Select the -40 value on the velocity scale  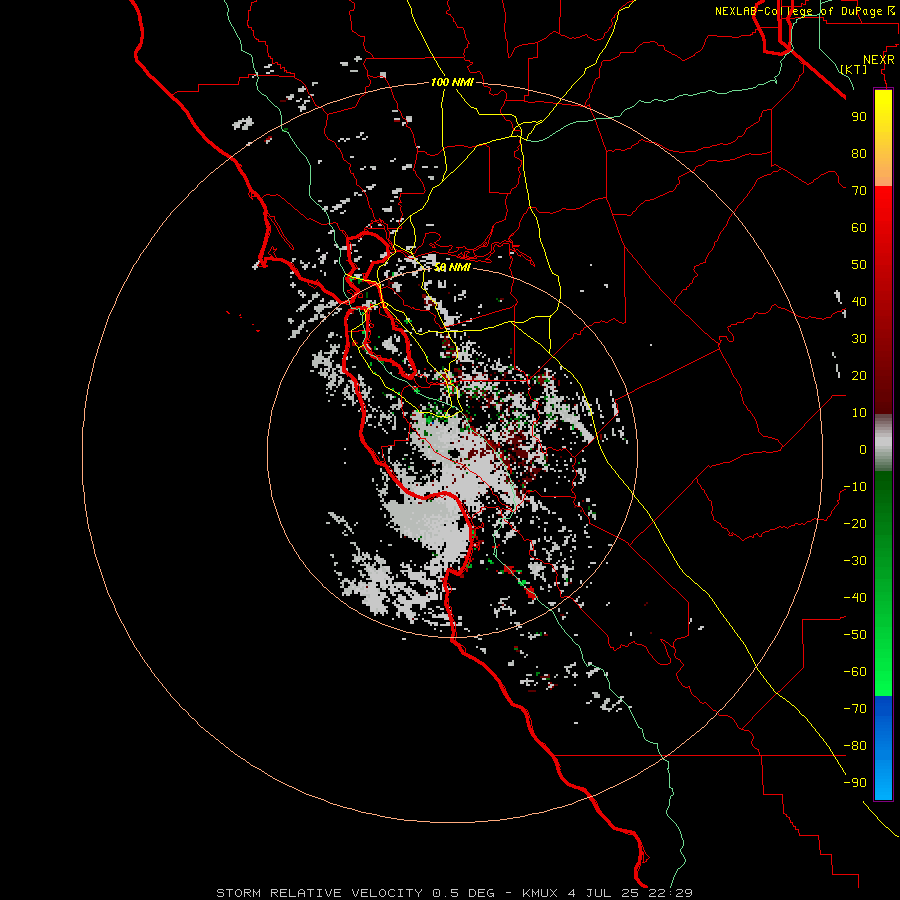point(855,598)
